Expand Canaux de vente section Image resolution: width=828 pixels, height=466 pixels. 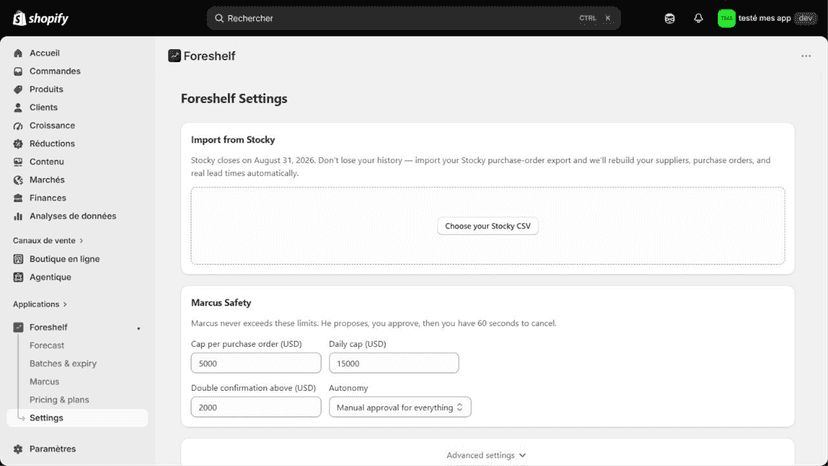48,240
